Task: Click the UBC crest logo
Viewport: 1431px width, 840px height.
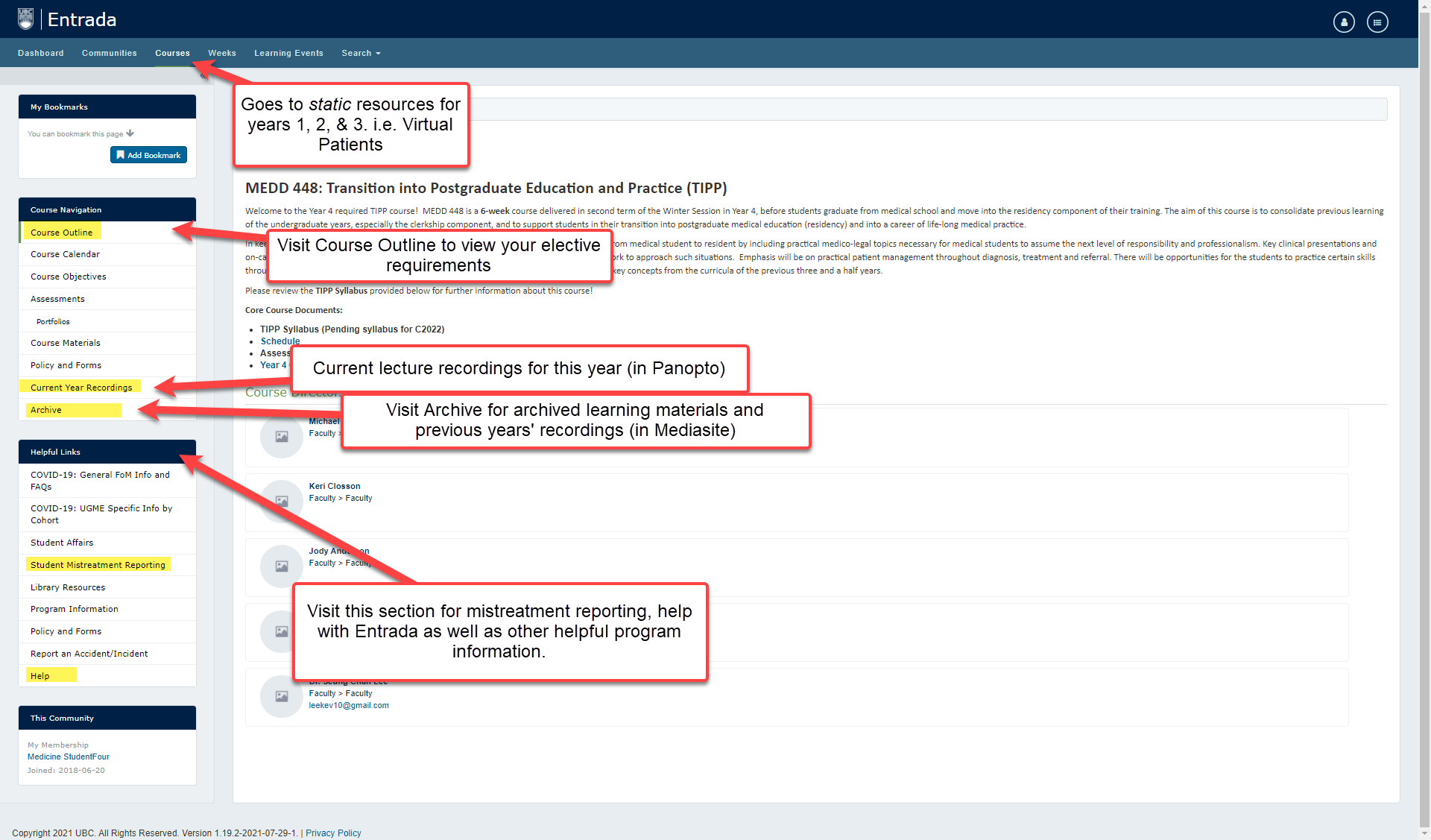Action: point(26,19)
